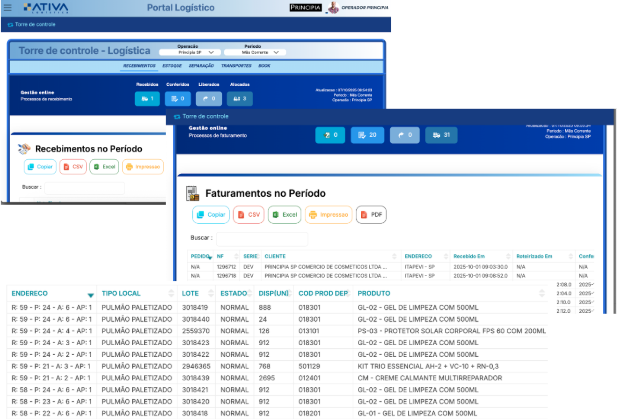Select NF 1298718 row cell
This screenshot has height=419, width=617.
click(x=226, y=276)
